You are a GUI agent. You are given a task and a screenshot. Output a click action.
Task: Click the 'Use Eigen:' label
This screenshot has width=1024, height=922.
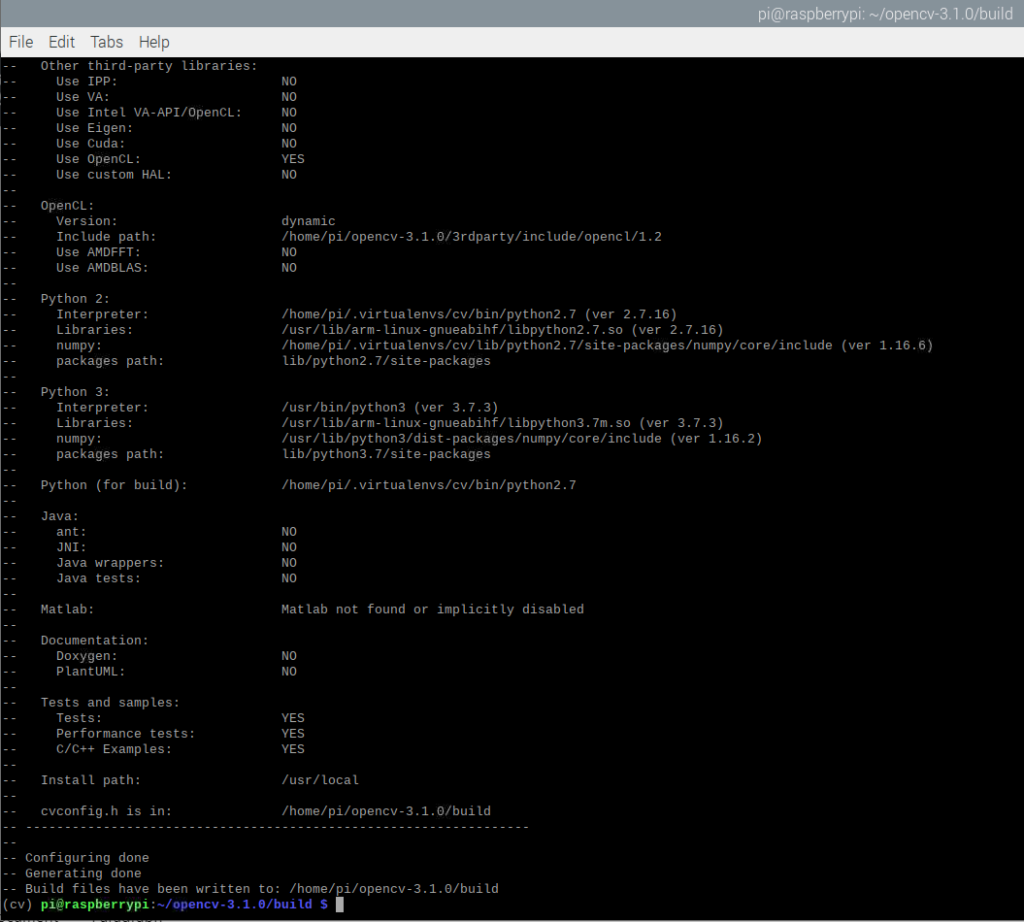pyautogui.click(x=94, y=128)
